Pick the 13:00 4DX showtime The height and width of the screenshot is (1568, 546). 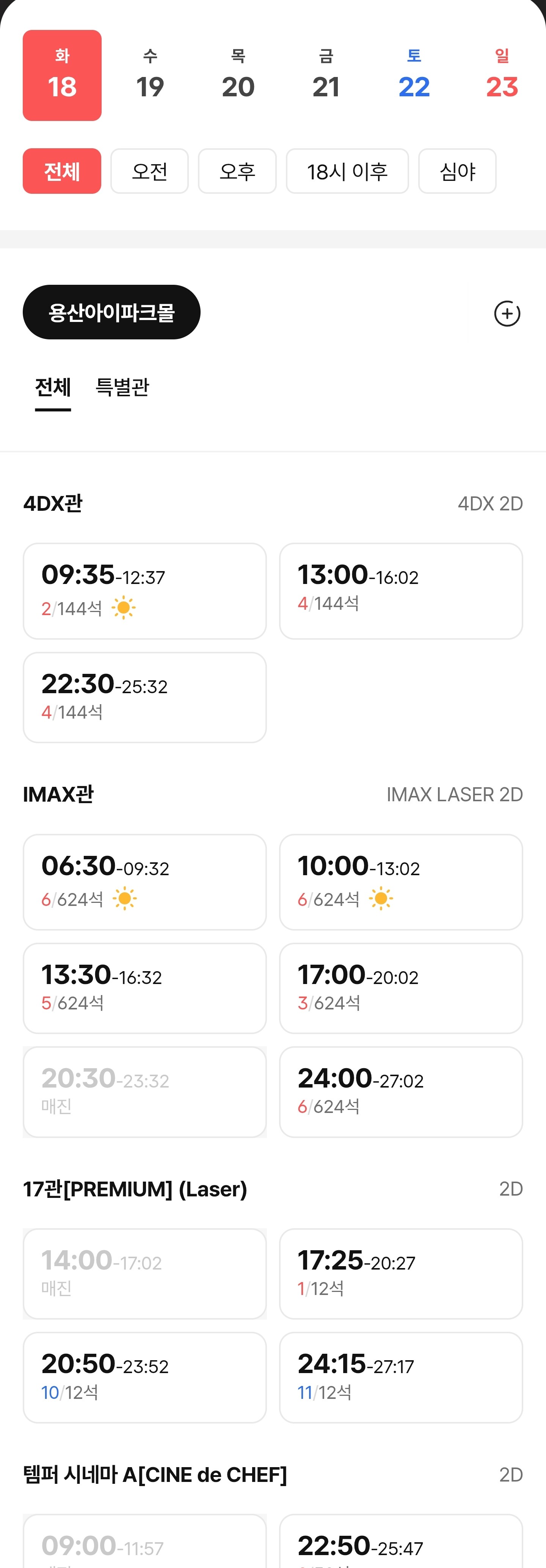(400, 591)
